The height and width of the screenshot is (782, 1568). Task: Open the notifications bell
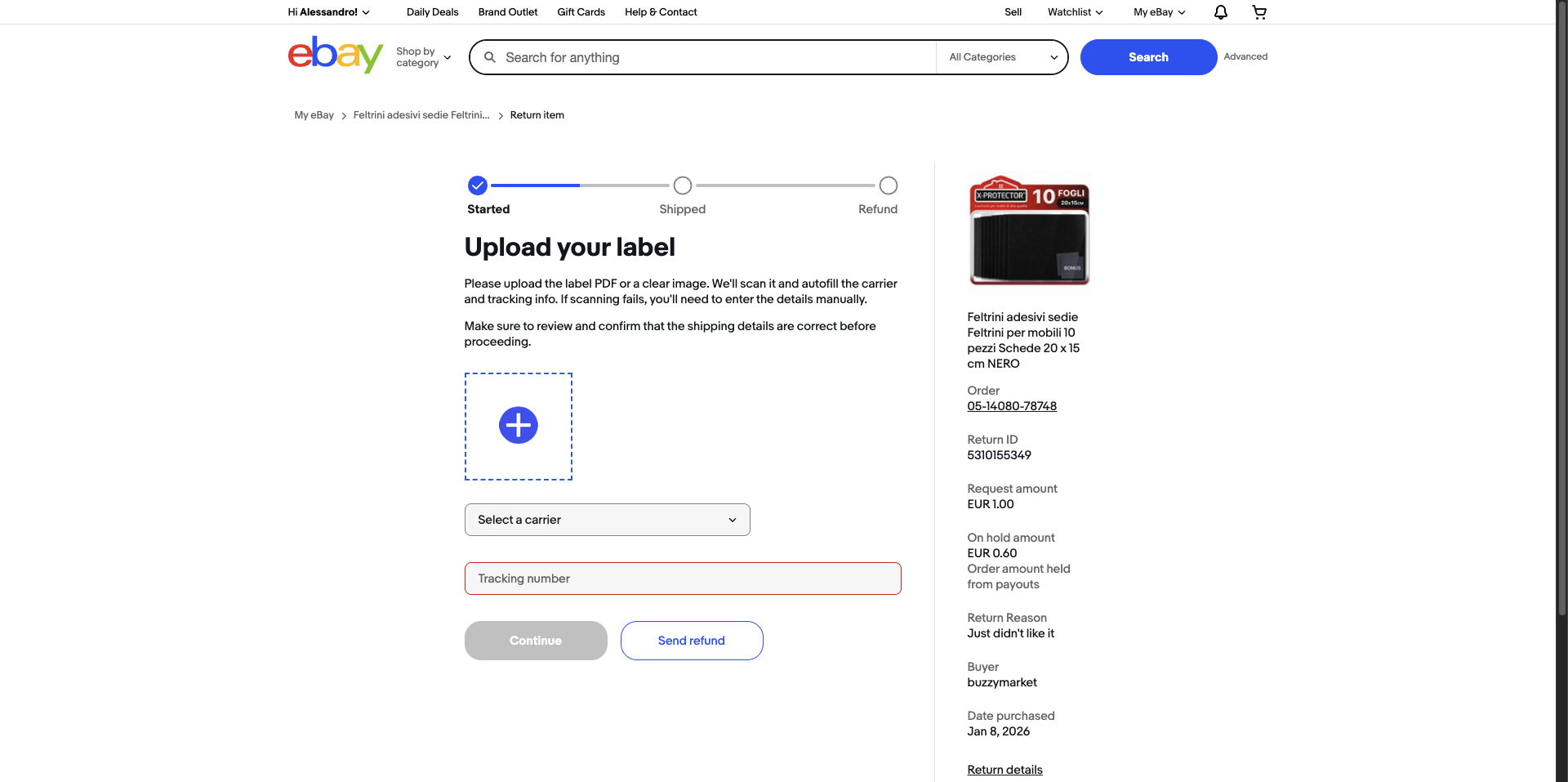point(1220,12)
